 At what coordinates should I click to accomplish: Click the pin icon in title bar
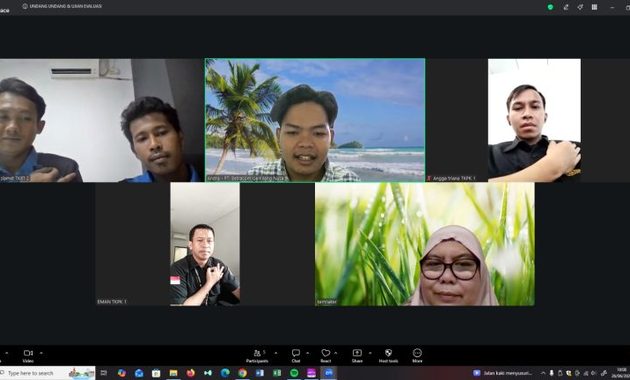[x=580, y=7]
